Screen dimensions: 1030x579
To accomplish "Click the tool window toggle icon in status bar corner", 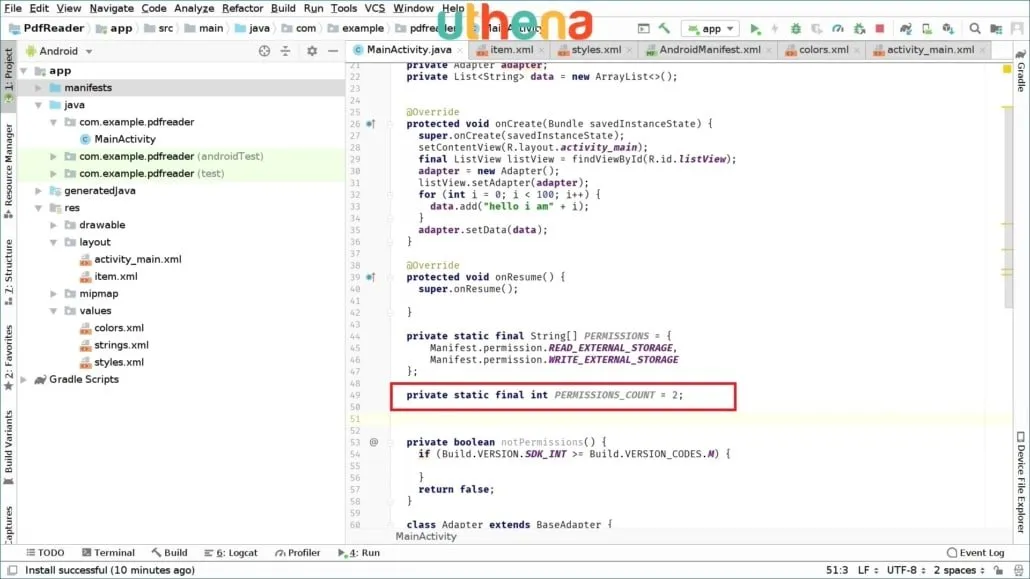I will coord(12,570).
